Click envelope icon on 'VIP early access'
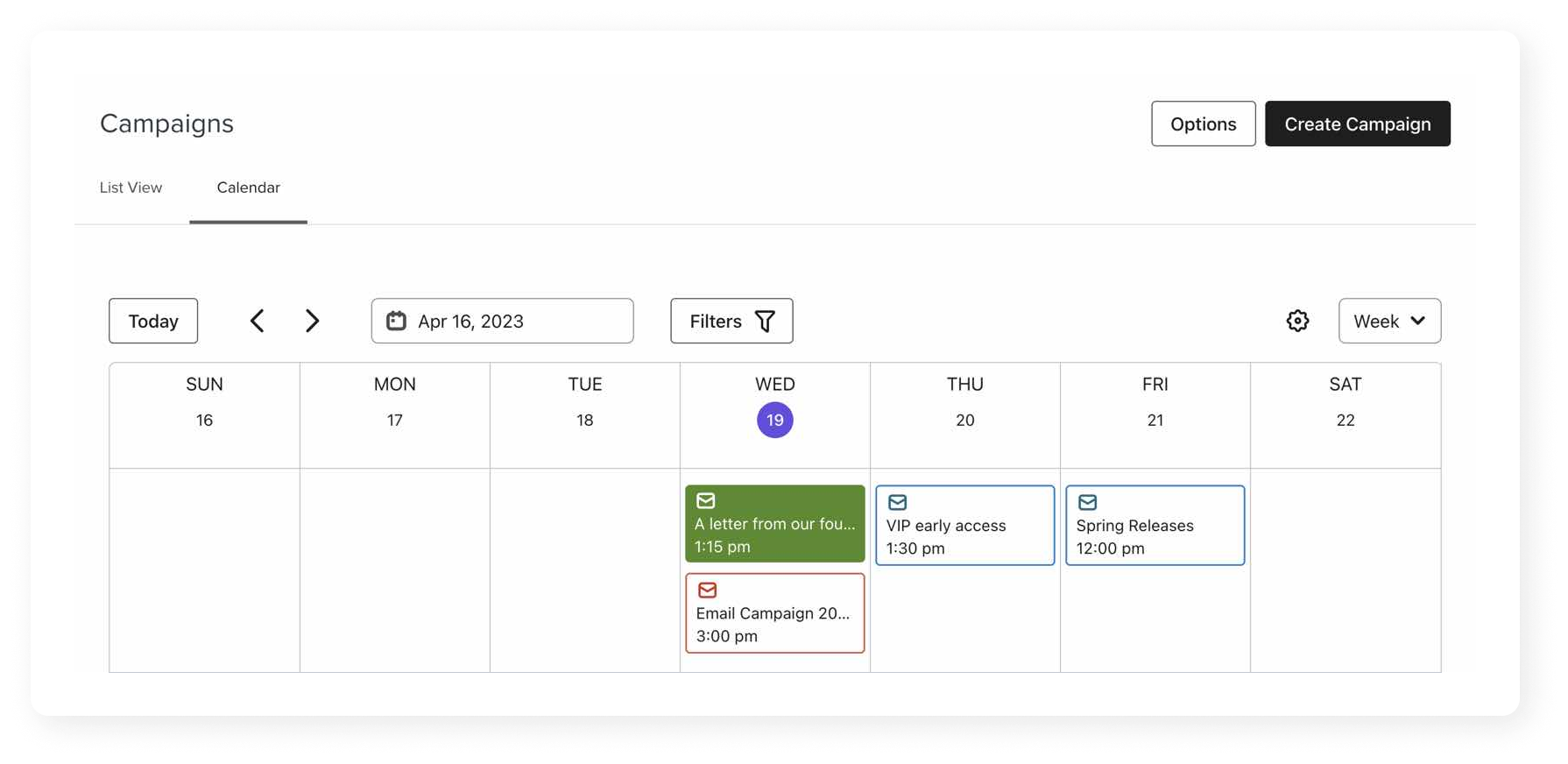1568x764 pixels. click(x=897, y=502)
